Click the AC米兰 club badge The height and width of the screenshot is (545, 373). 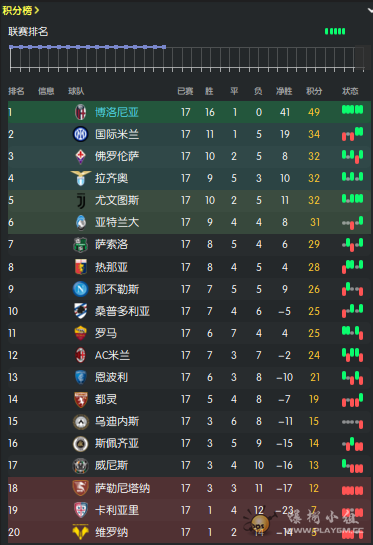pyautogui.click(x=80, y=355)
